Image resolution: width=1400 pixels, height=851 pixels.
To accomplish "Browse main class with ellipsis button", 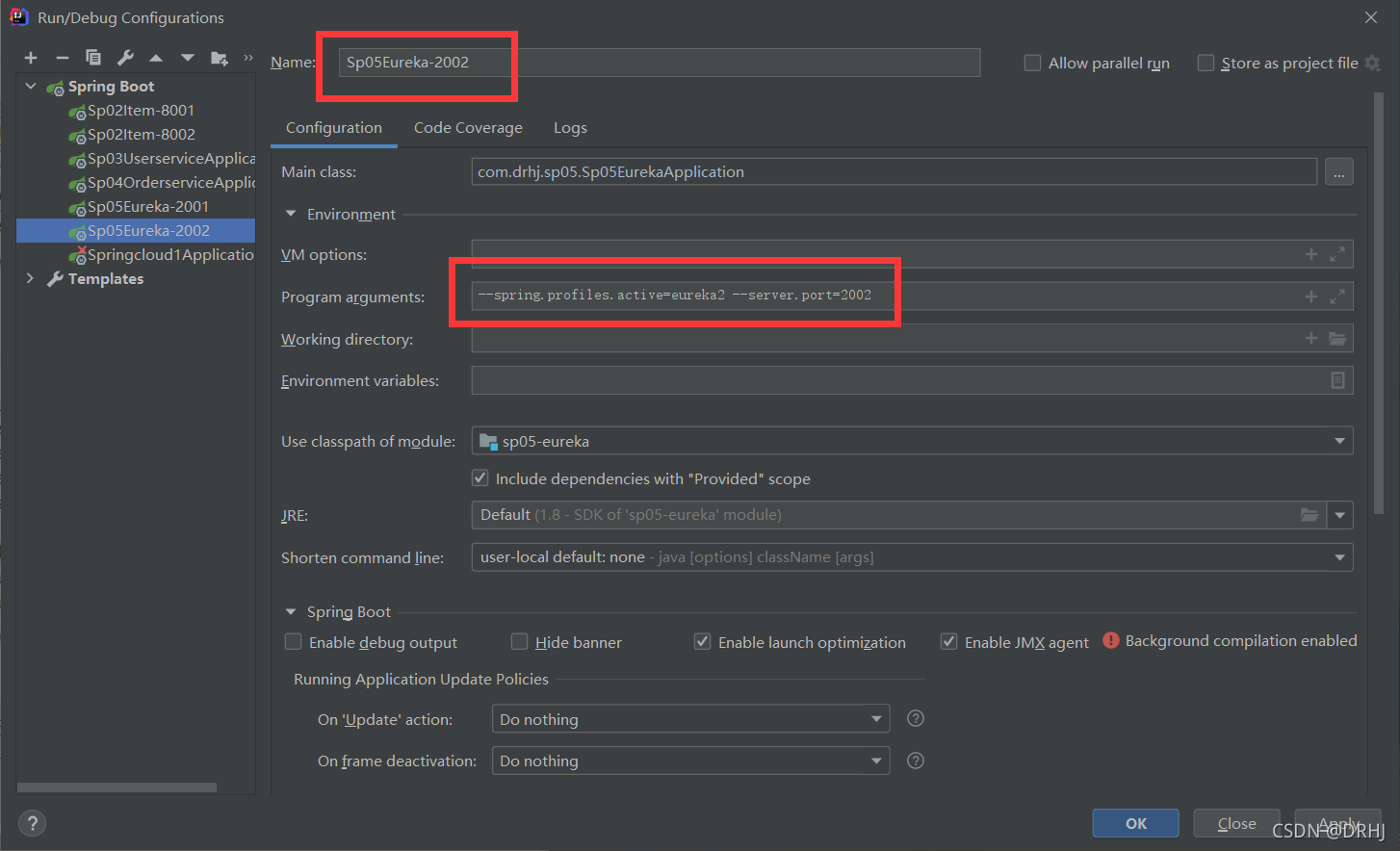I will 1339,172.
